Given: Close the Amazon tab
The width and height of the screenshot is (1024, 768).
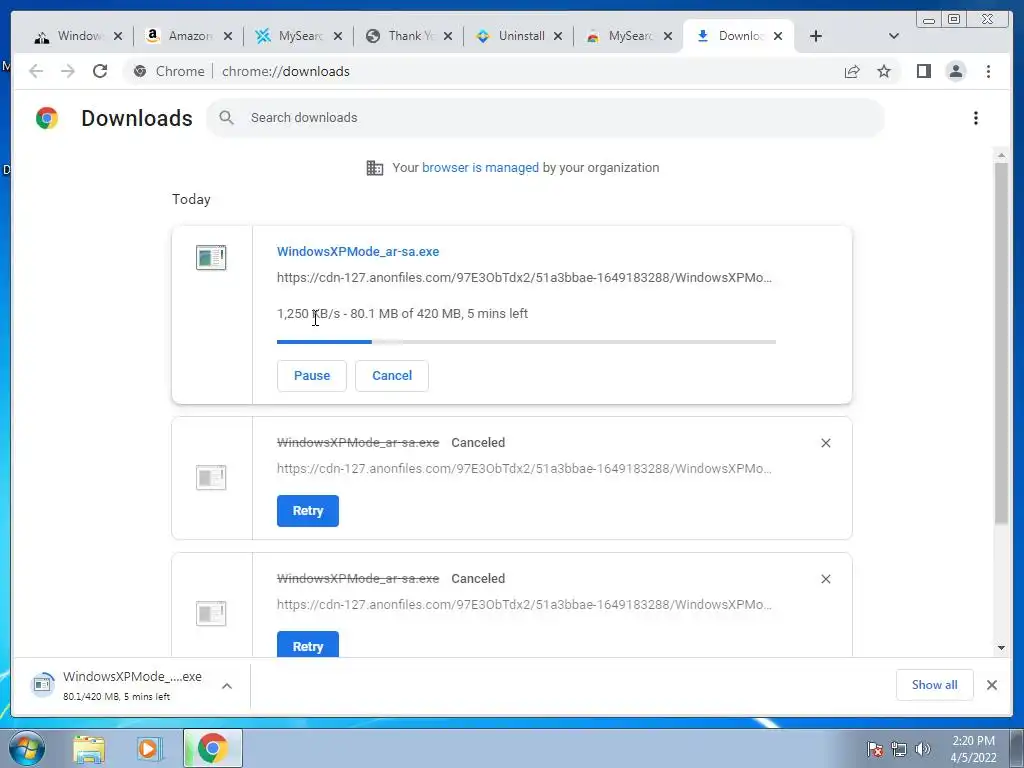Looking at the screenshot, I should point(228,36).
